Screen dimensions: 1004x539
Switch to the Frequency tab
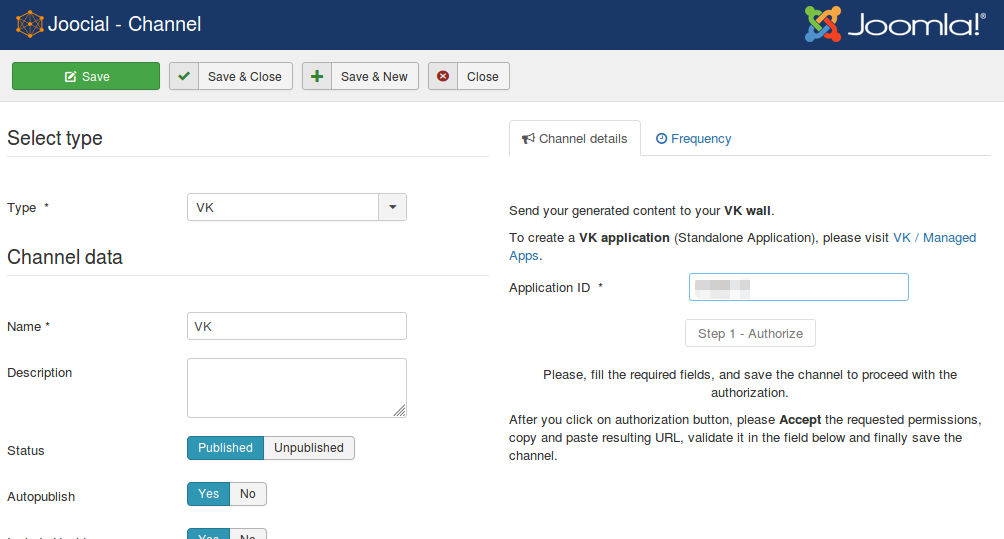[693, 138]
